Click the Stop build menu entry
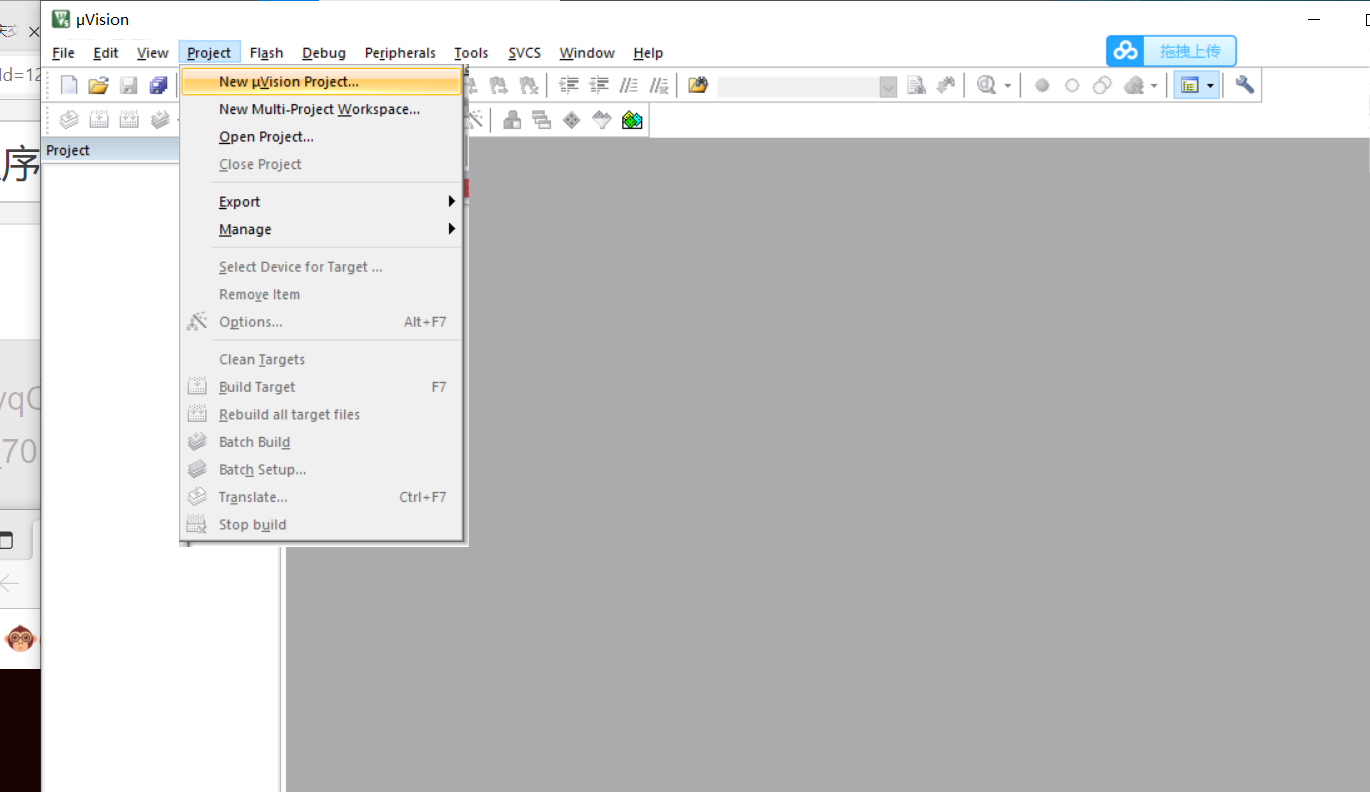The height and width of the screenshot is (792, 1370). (x=321, y=524)
